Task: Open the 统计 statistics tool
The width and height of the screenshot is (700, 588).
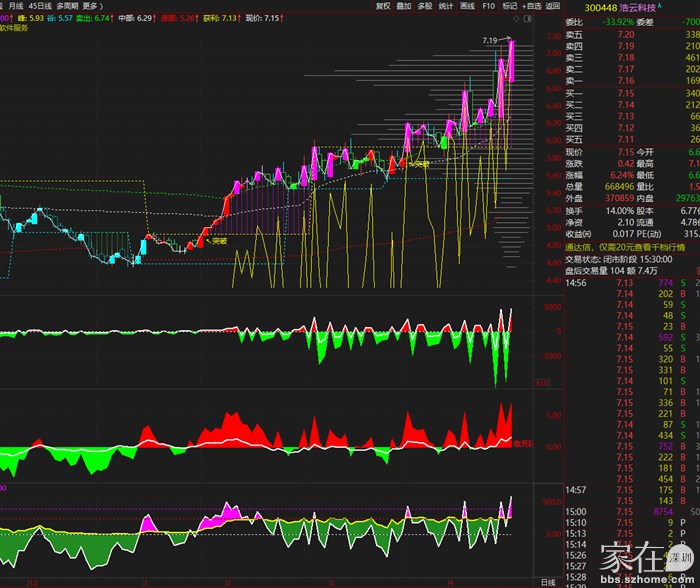Action: (446, 5)
